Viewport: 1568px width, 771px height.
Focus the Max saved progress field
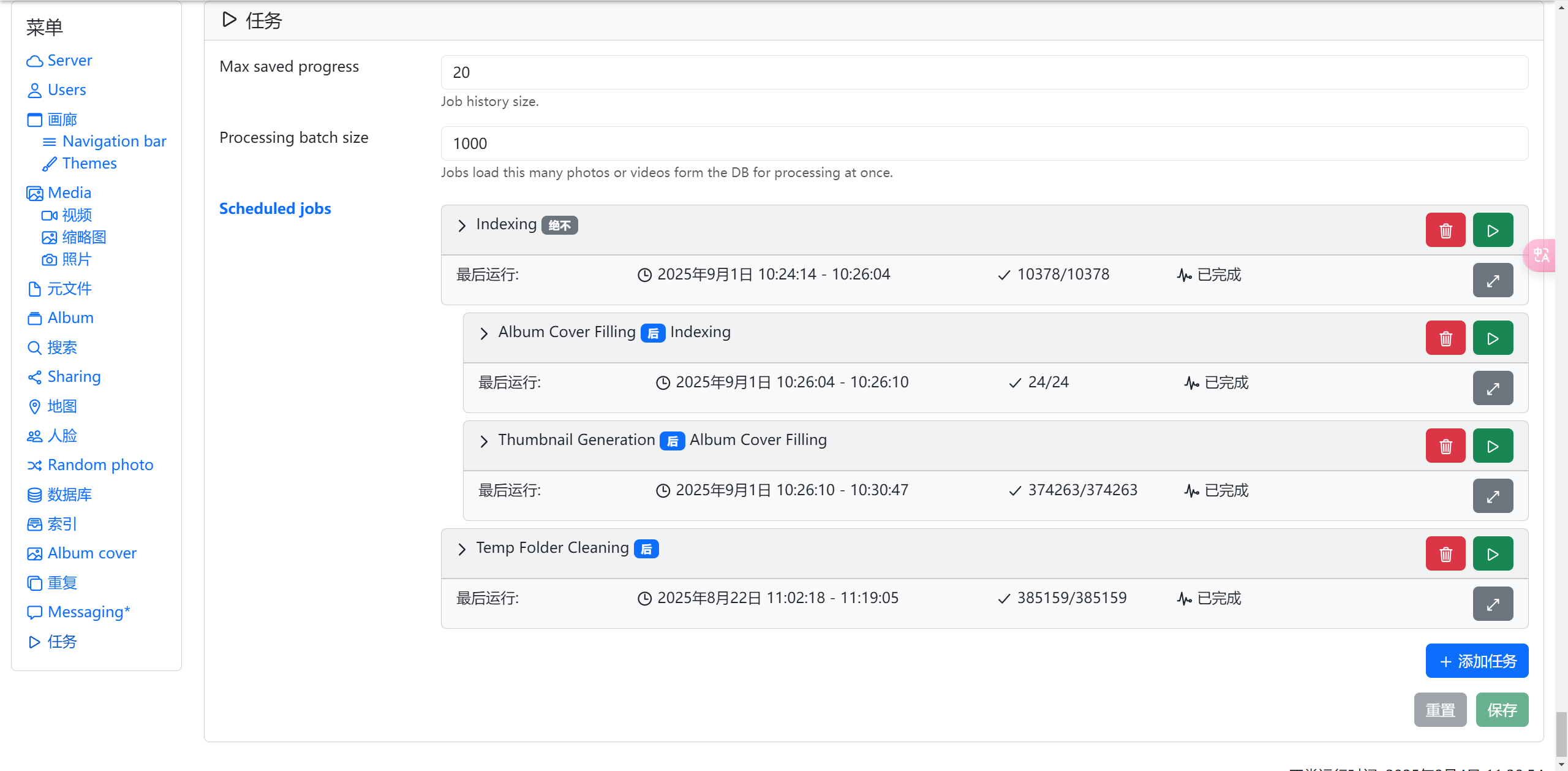[984, 72]
